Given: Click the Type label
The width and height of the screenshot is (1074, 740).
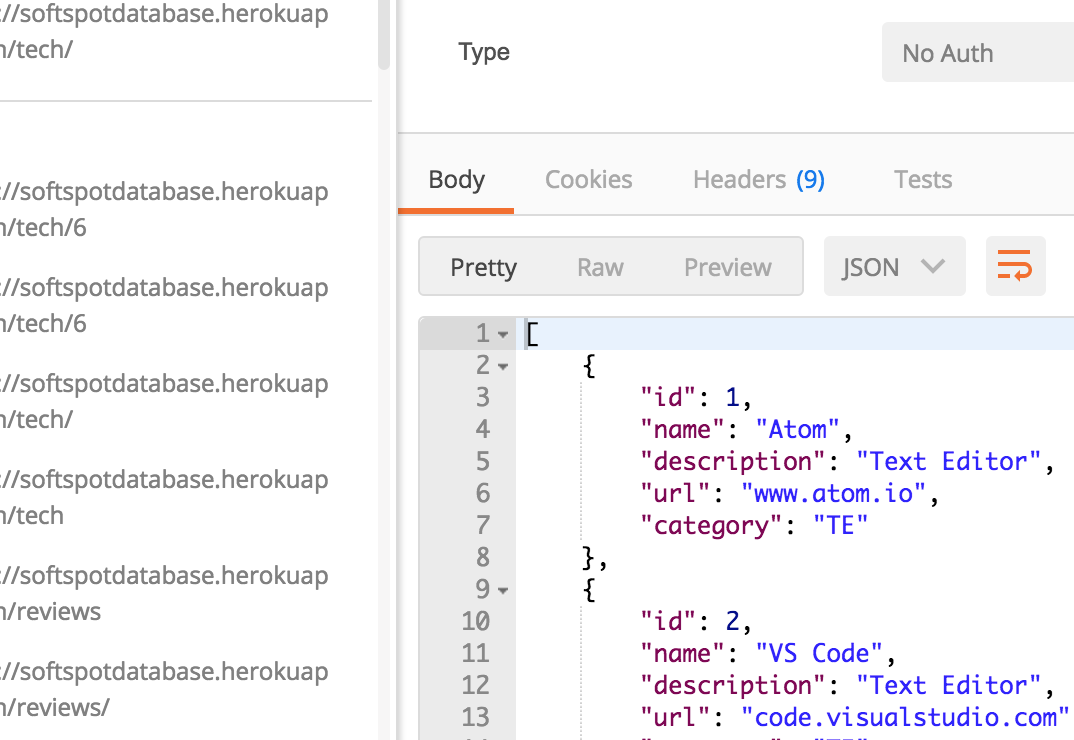Looking at the screenshot, I should [x=484, y=52].
